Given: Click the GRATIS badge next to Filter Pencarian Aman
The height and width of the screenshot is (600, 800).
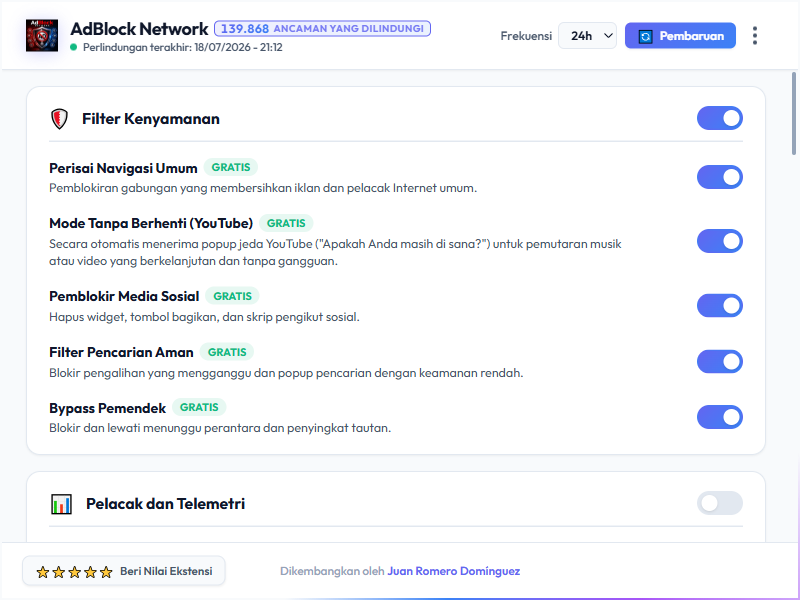Looking at the screenshot, I should tap(227, 352).
